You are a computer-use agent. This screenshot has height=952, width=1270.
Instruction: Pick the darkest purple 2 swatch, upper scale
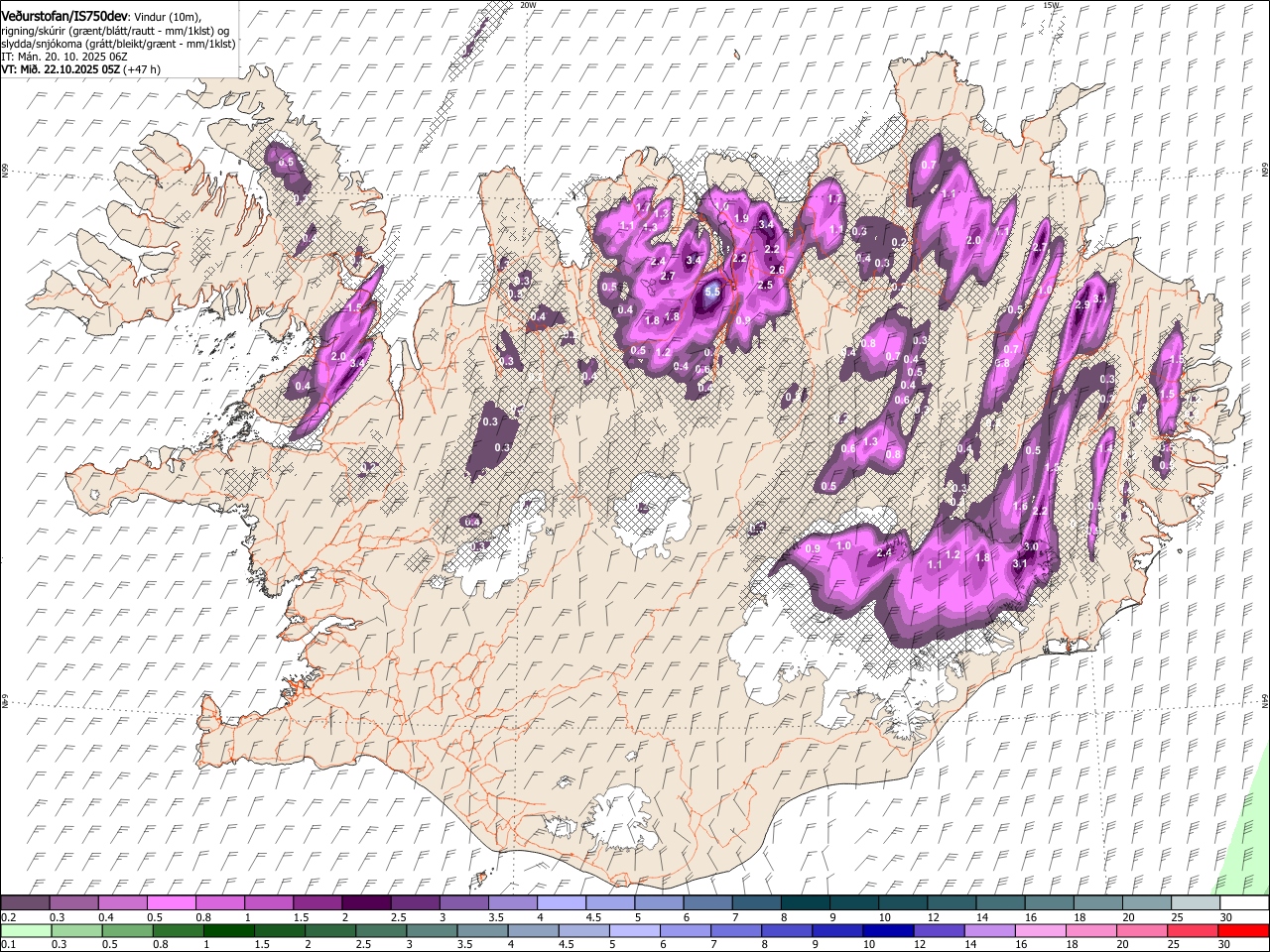coord(365,902)
